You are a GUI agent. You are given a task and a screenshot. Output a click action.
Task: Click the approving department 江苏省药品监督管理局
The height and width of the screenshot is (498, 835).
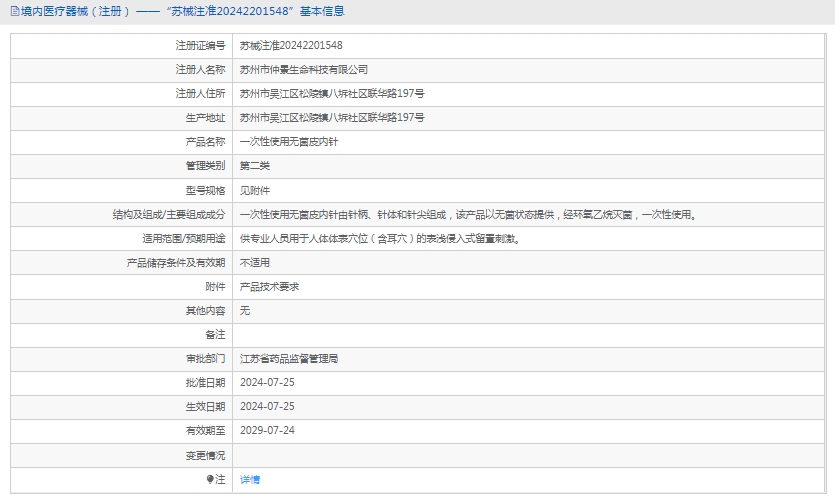click(289, 358)
